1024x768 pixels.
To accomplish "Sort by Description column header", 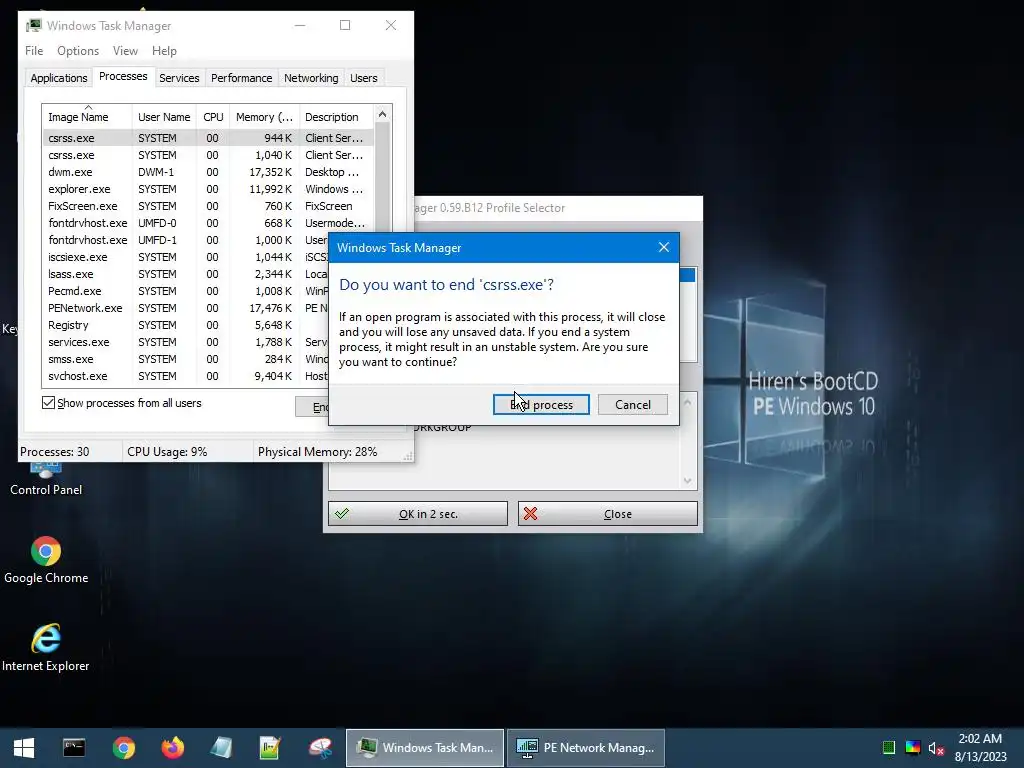I will coord(336,117).
